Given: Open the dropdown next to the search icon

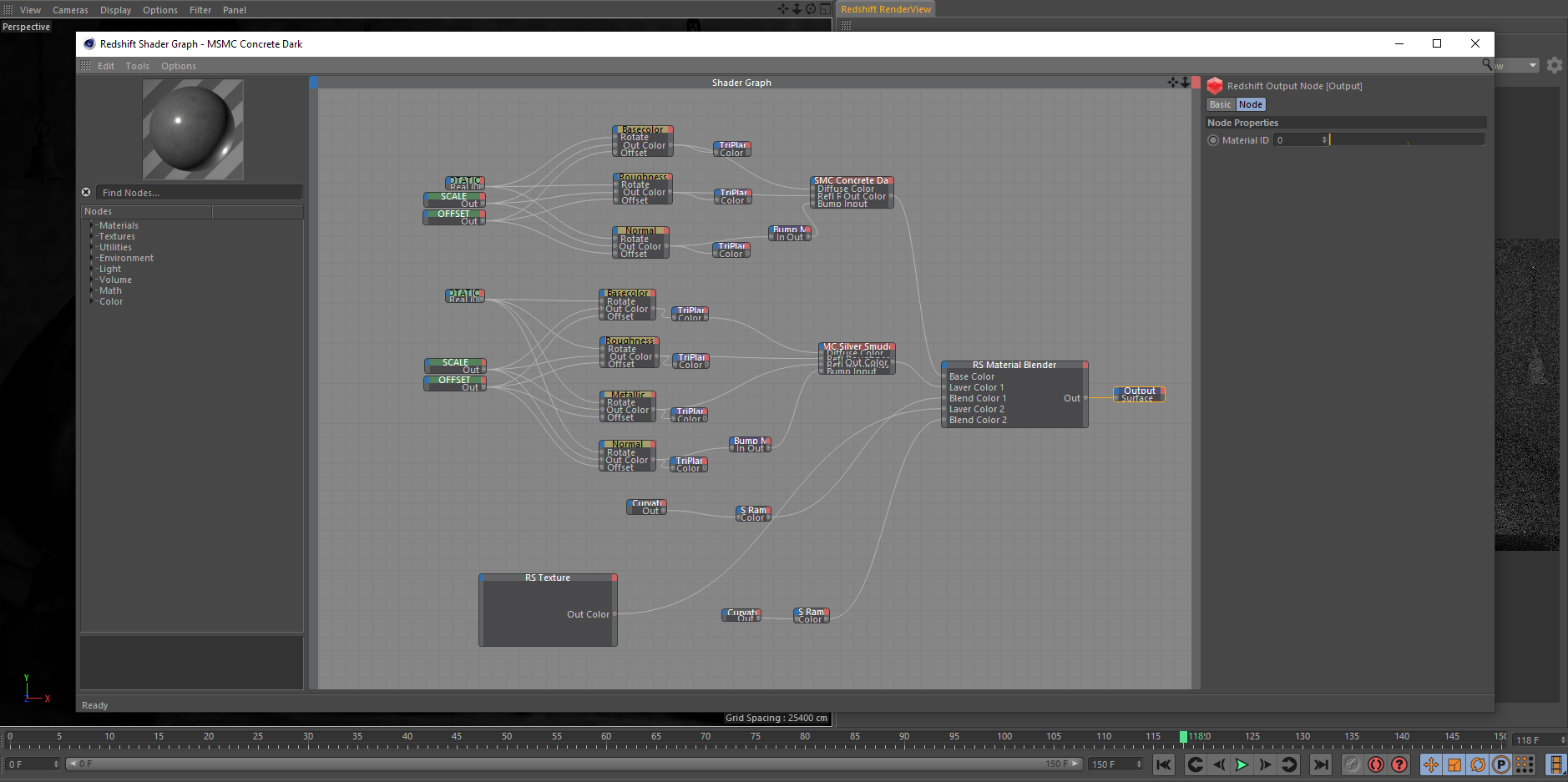Looking at the screenshot, I should (1533, 65).
